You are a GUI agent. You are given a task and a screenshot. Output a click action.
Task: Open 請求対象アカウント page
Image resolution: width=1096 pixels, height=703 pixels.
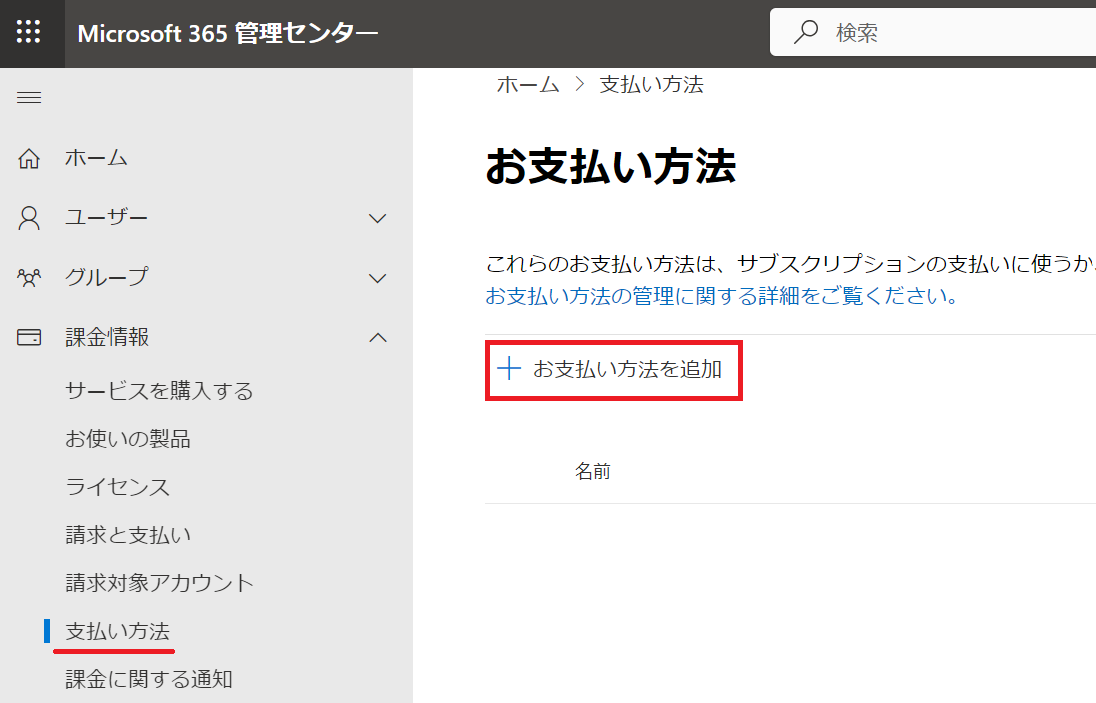pyautogui.click(x=159, y=583)
